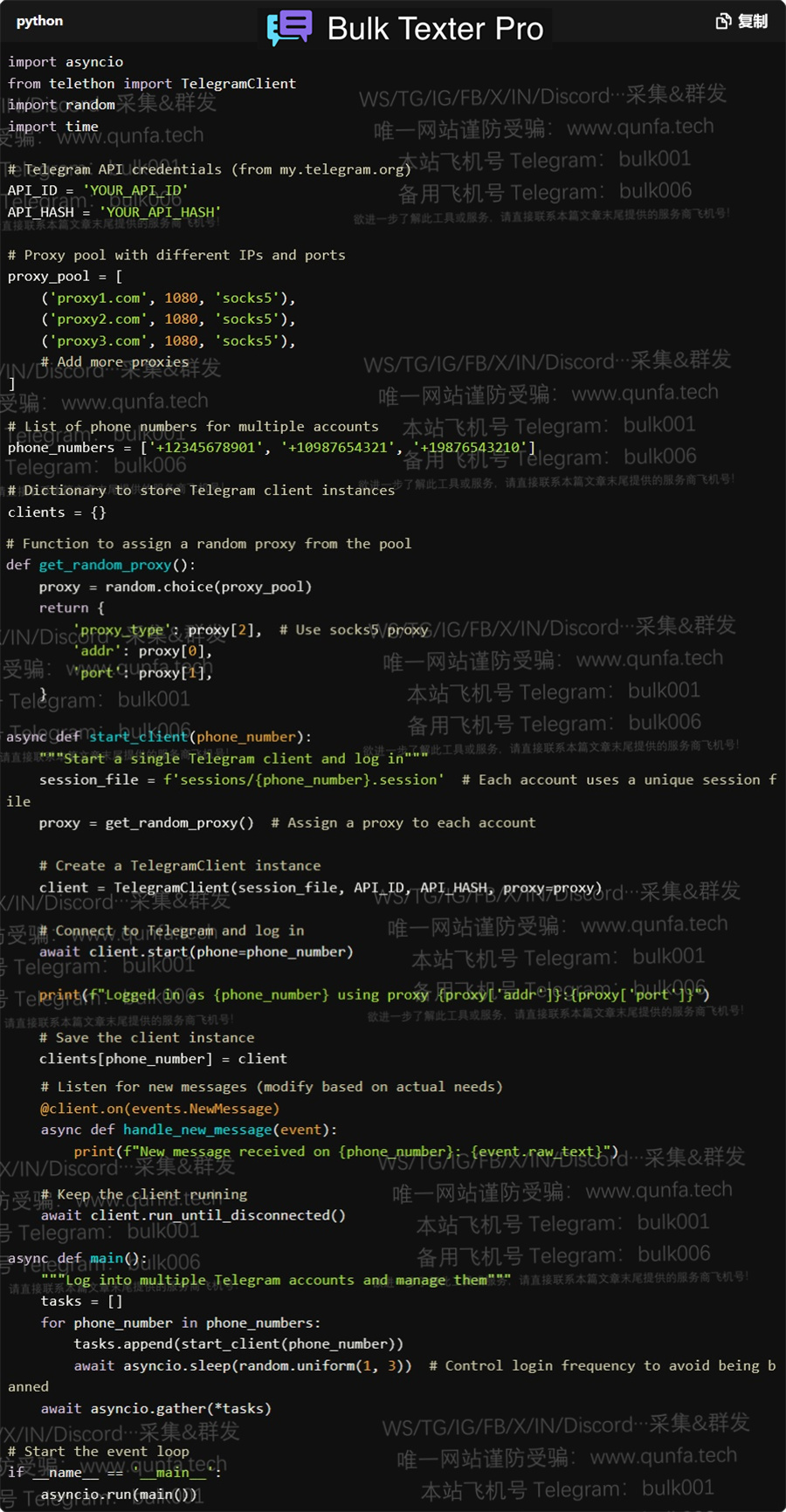
Task: Click the 'def get_random_proxy():' line
Action: (x=101, y=565)
